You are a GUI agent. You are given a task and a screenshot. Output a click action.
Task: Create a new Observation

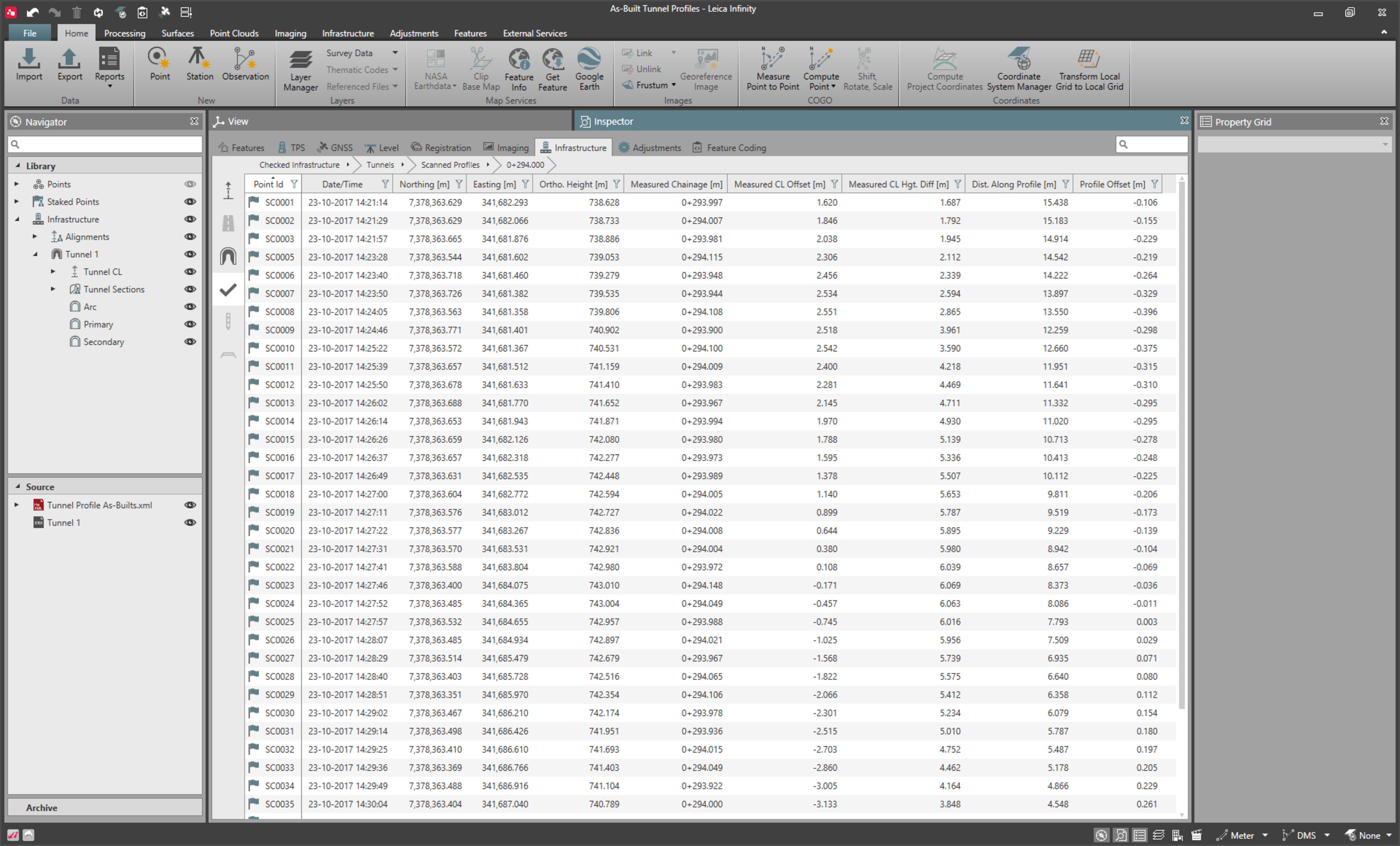245,64
